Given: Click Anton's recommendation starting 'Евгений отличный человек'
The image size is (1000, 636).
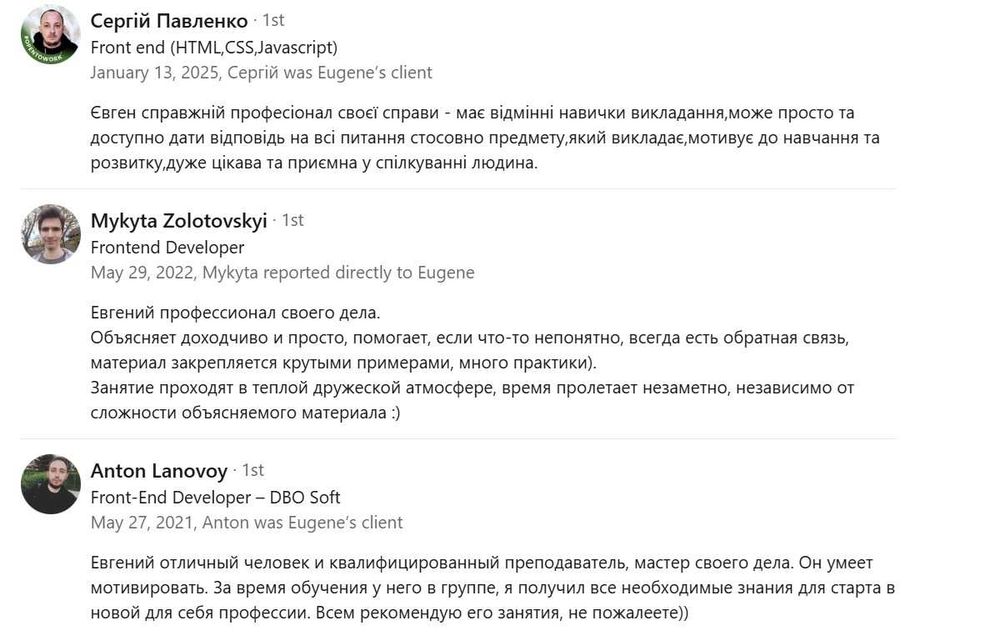Looking at the screenshot, I should [x=492, y=587].
